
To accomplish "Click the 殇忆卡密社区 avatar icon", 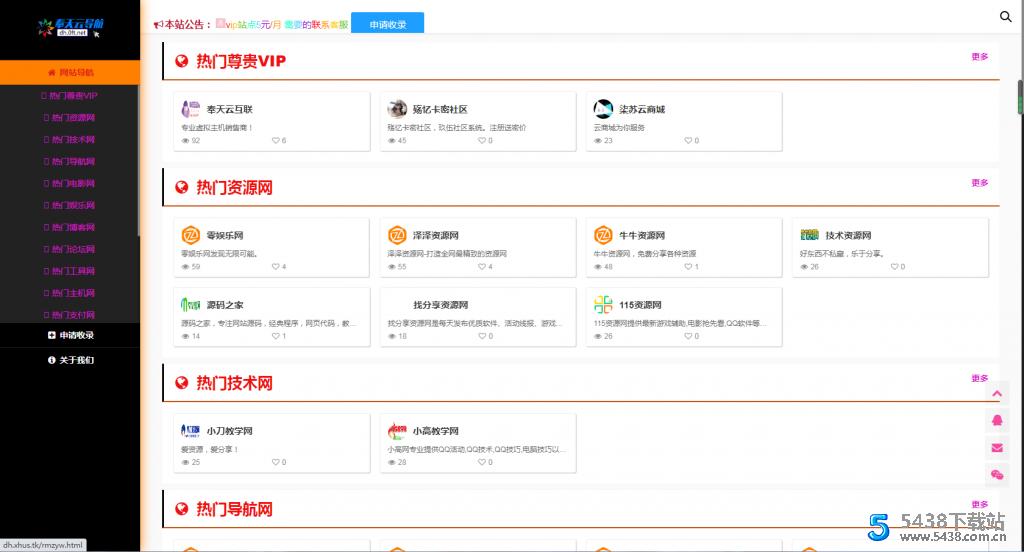I will coord(396,109).
